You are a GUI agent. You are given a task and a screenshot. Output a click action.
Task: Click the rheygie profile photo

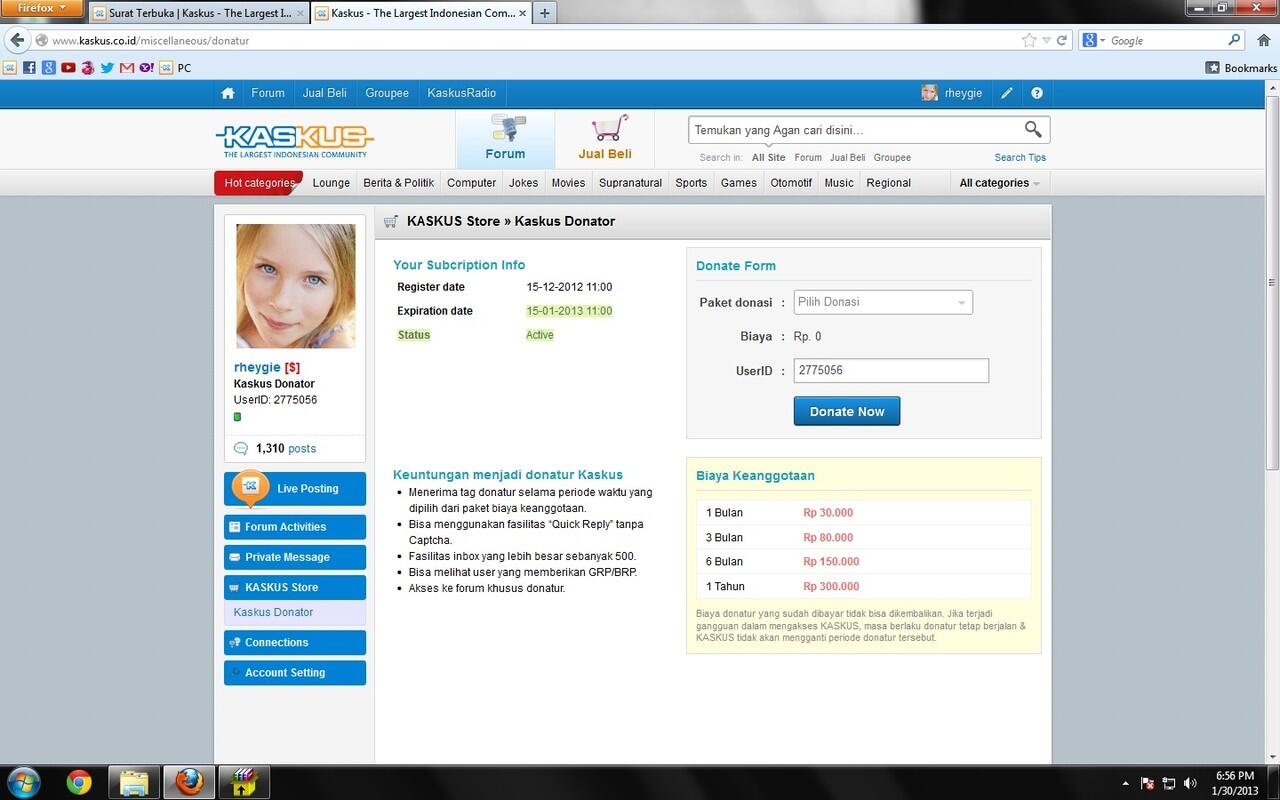[295, 286]
